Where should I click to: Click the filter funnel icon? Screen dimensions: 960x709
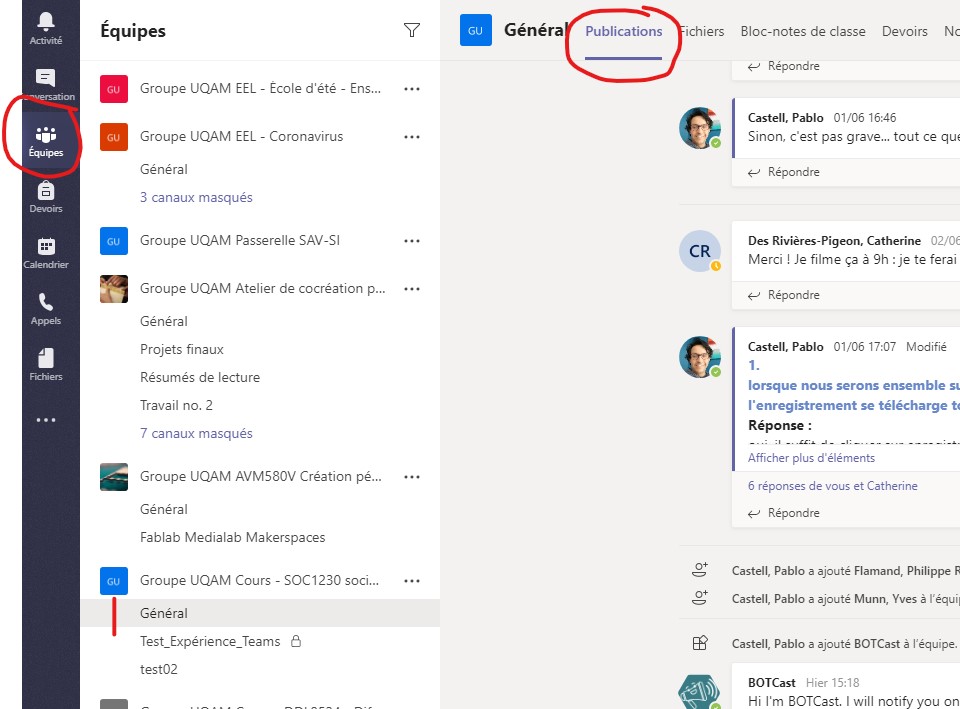411,31
